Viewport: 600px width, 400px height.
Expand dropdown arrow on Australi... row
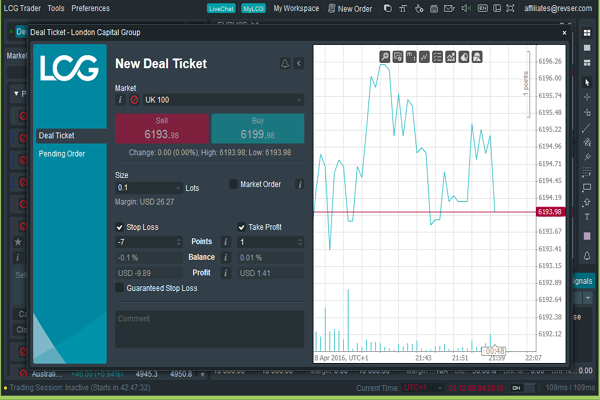coord(202,374)
